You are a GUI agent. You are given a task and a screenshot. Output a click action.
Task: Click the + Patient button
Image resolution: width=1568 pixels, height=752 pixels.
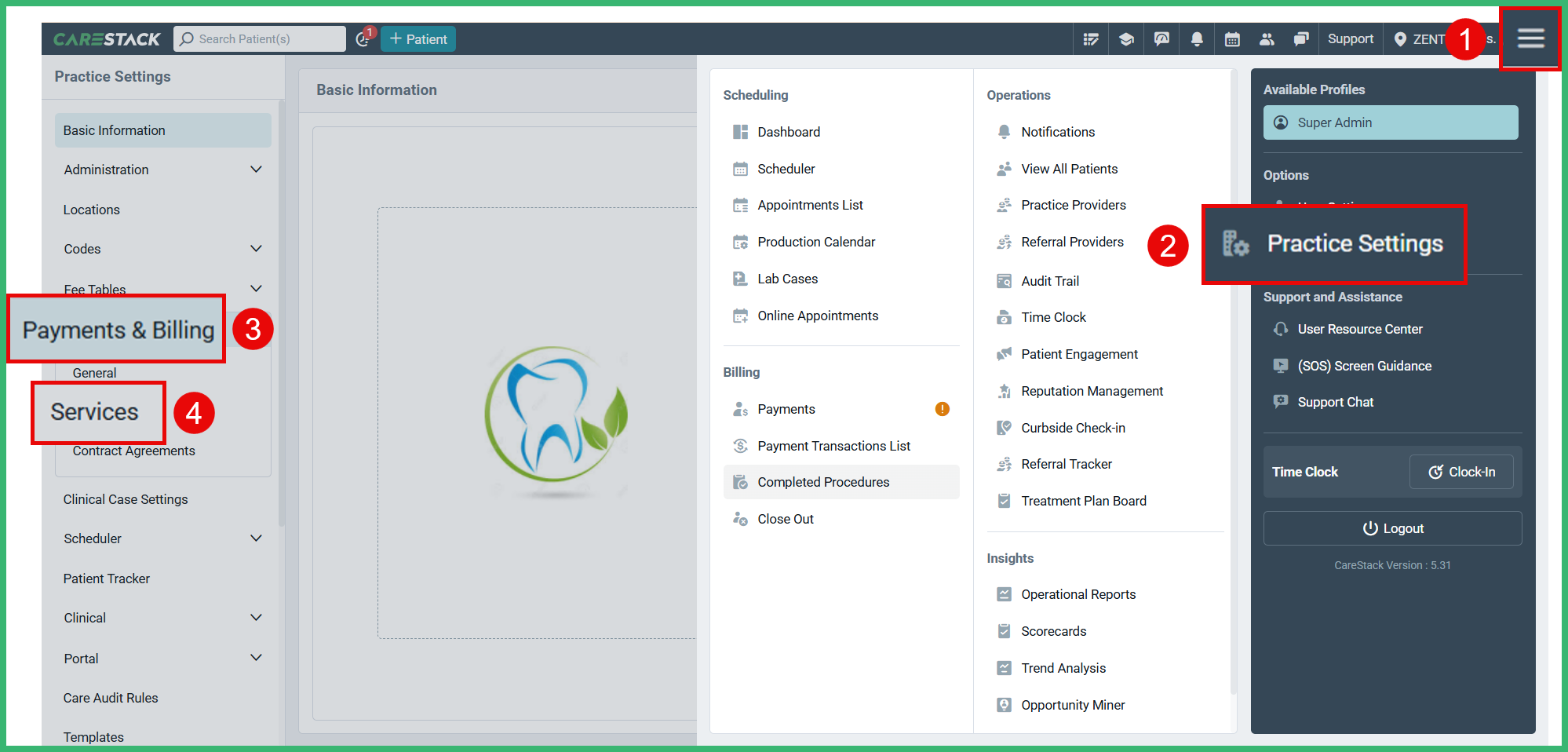(x=418, y=38)
